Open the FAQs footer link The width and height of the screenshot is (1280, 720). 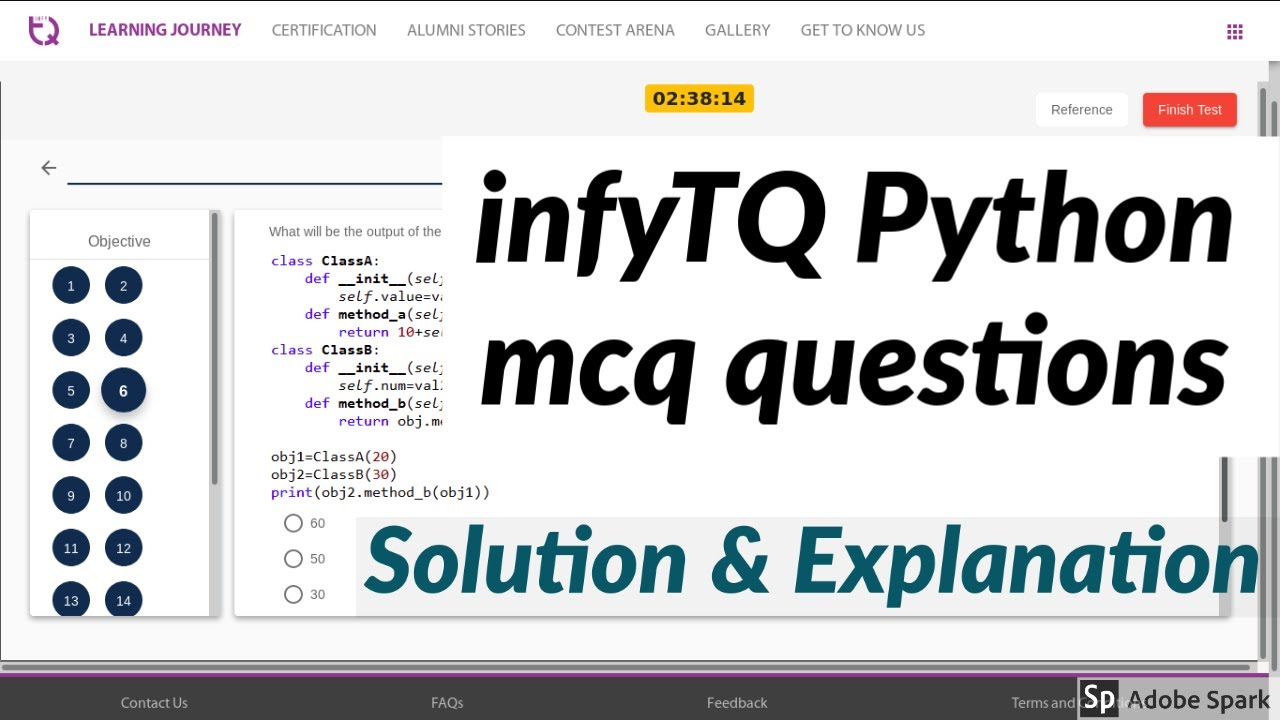(x=447, y=703)
